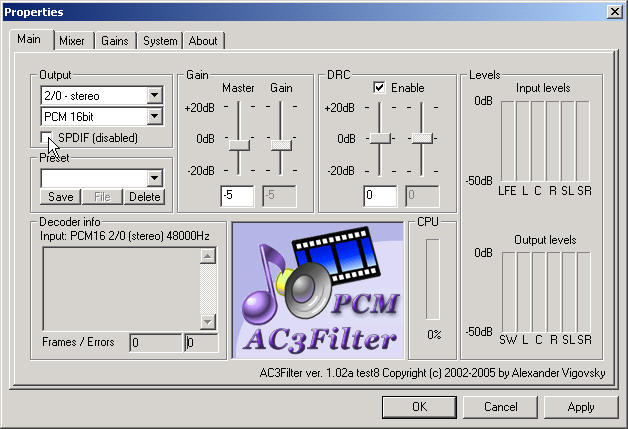
Task: Click the disabled Gain value field
Action: tap(280, 196)
